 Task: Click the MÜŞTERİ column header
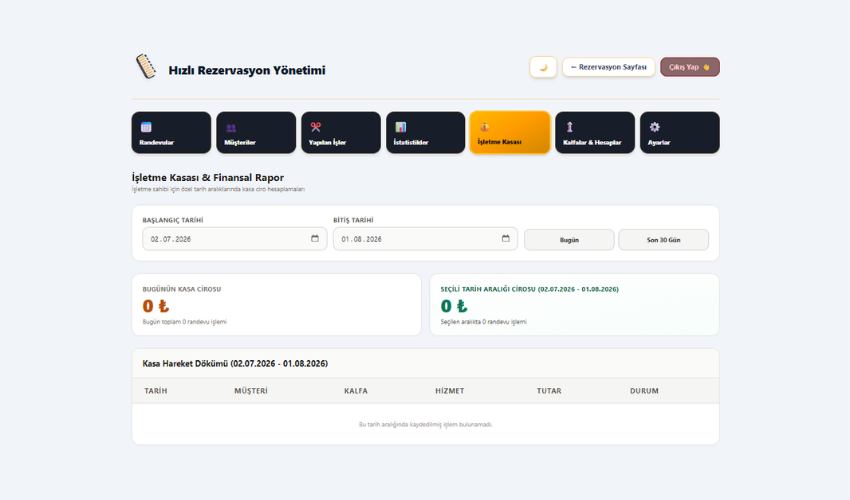click(x=251, y=391)
